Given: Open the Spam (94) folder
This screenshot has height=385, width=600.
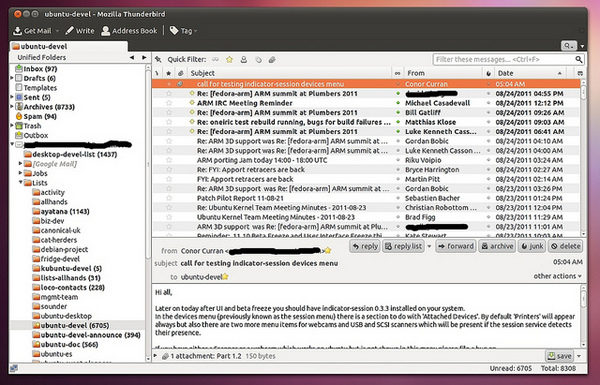Looking at the screenshot, I should 36,116.
